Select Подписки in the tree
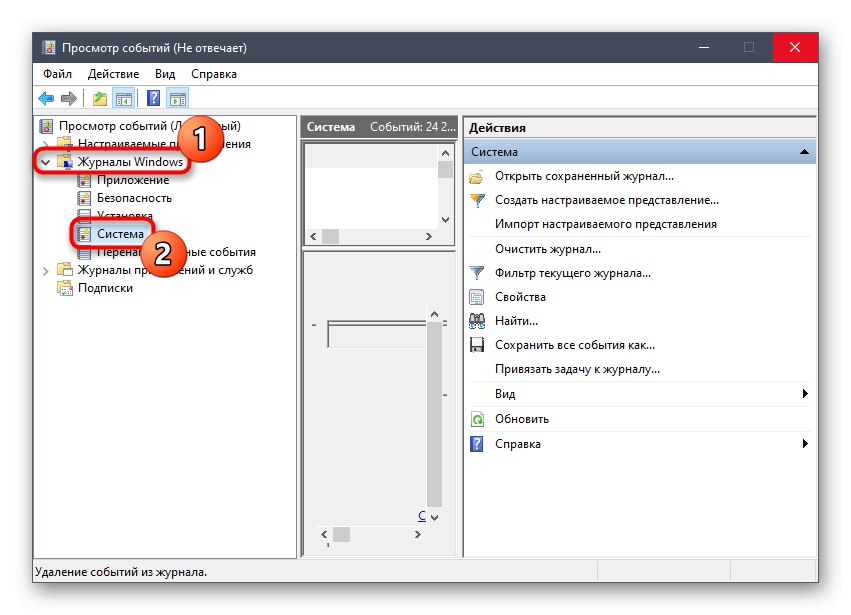Image resolution: width=851 pixels, height=615 pixels. tap(105, 288)
